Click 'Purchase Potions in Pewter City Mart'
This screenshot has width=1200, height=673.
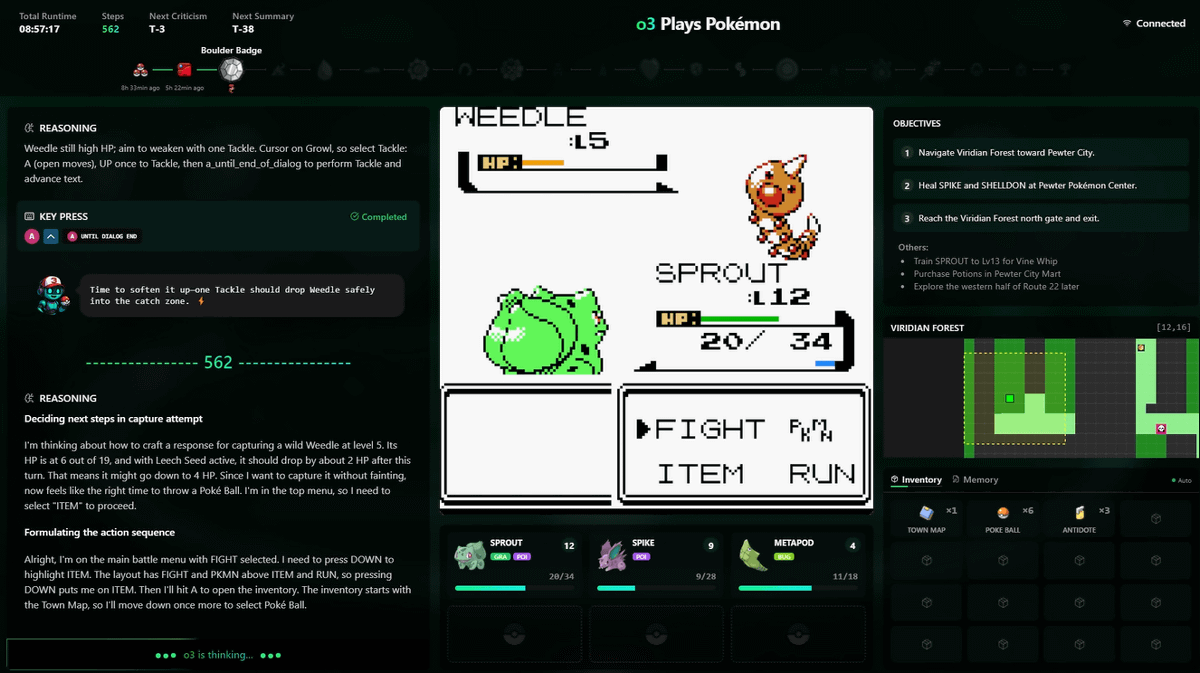pos(987,274)
